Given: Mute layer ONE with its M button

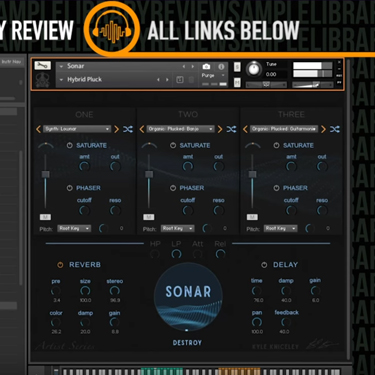Looking at the screenshot, I should coord(45,217).
